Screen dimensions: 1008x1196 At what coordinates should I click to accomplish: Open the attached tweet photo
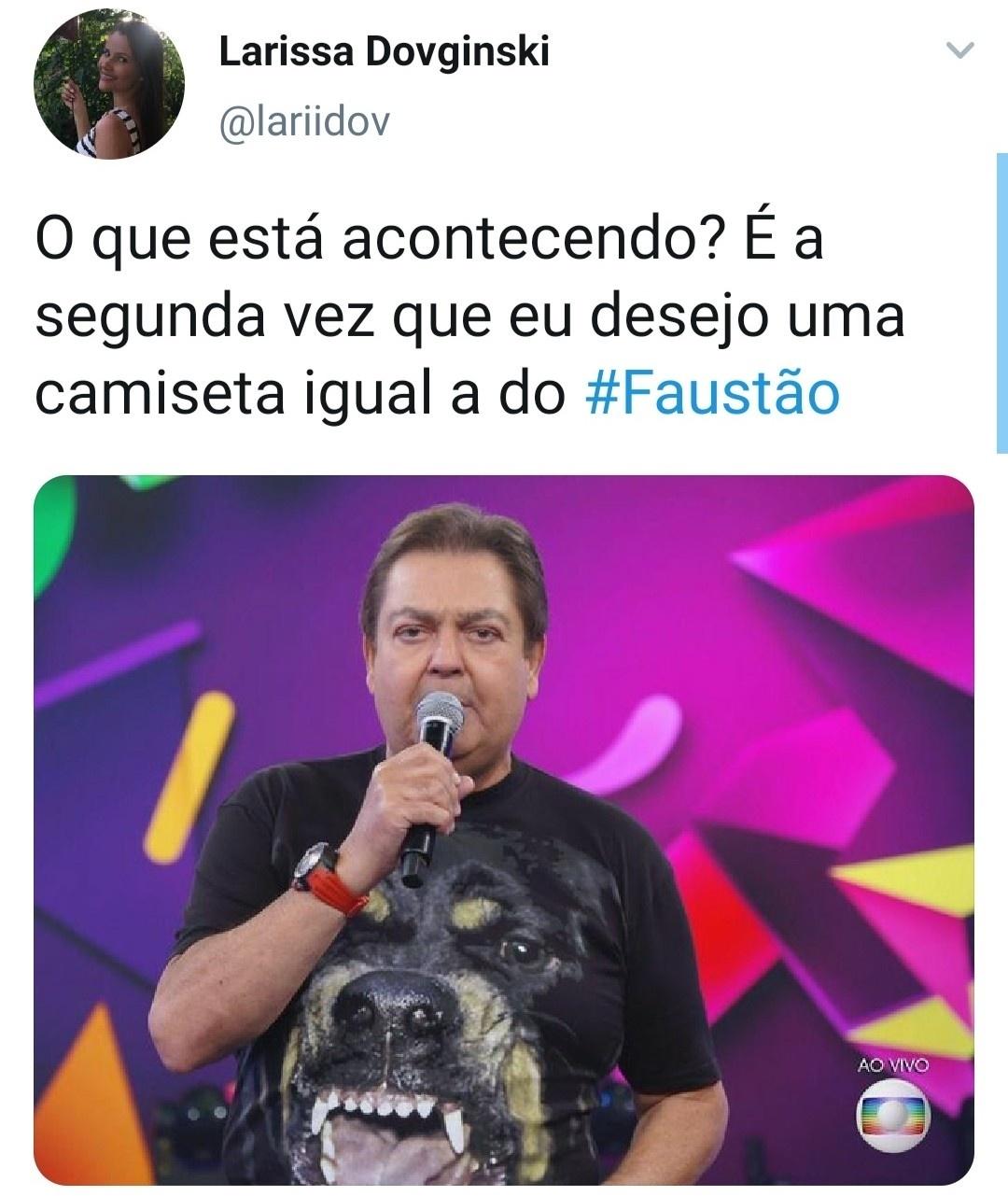pos(504,830)
